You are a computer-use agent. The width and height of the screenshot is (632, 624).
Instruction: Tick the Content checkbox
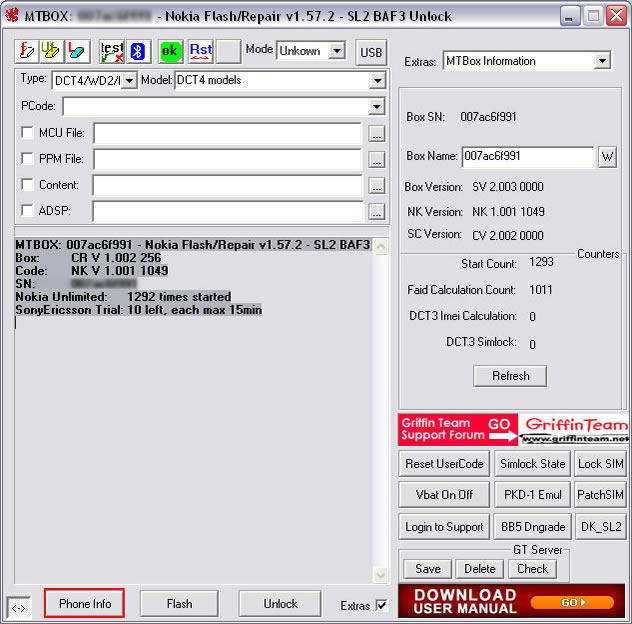pos(27,184)
